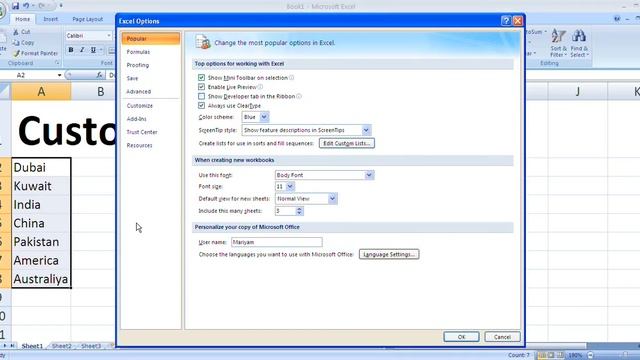Click info icon beside Show Developer tab option

(x=299, y=96)
